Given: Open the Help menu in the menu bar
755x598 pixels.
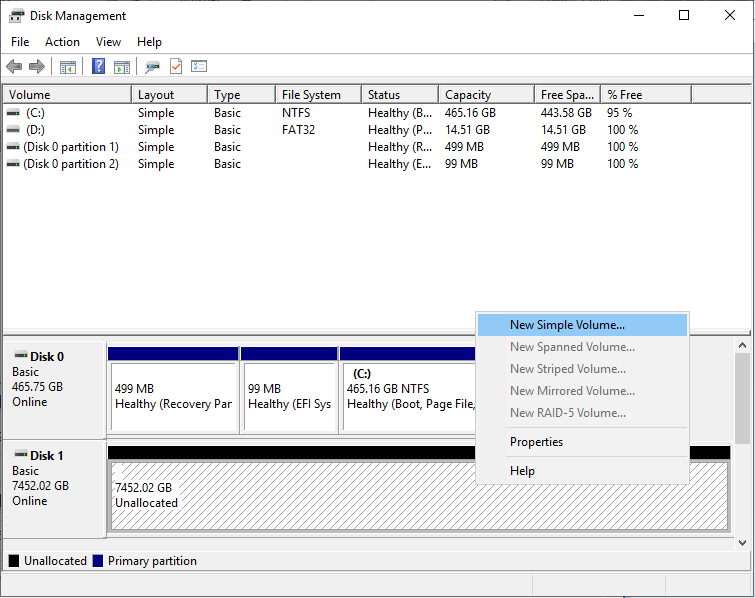Looking at the screenshot, I should [x=149, y=42].
